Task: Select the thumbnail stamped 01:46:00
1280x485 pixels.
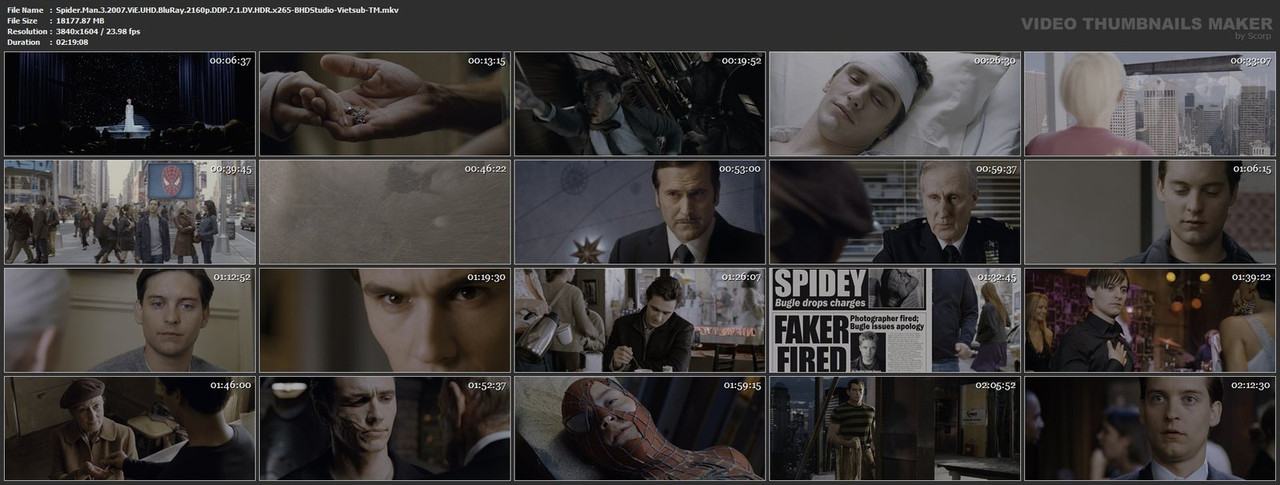Action: click(130, 428)
